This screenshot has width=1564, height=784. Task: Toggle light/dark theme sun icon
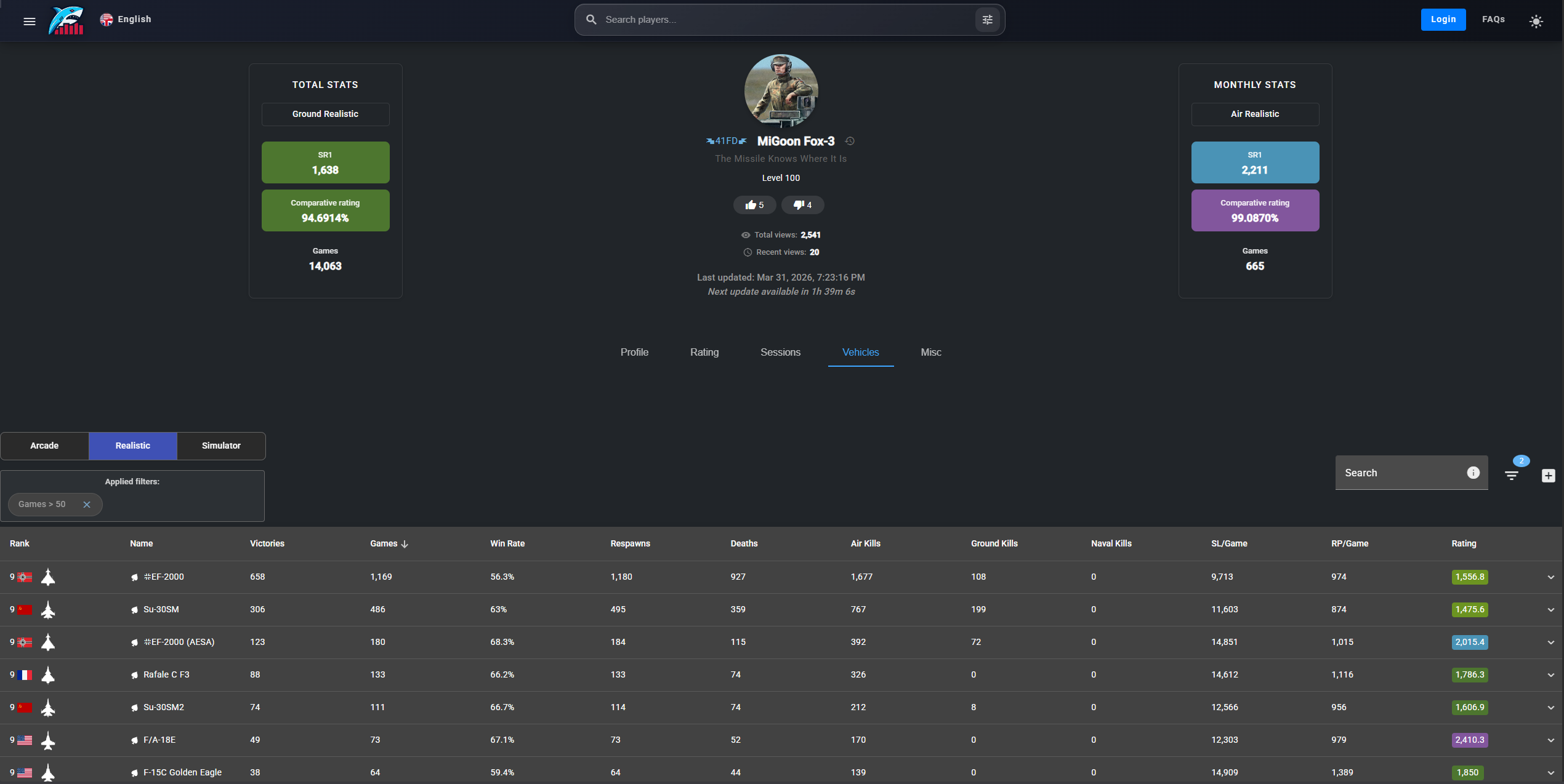click(1536, 21)
